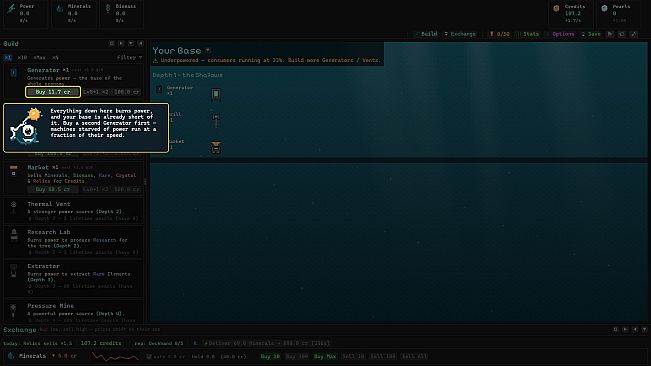Click the Build panel second header icon
The image size is (651, 366).
click(121, 43)
